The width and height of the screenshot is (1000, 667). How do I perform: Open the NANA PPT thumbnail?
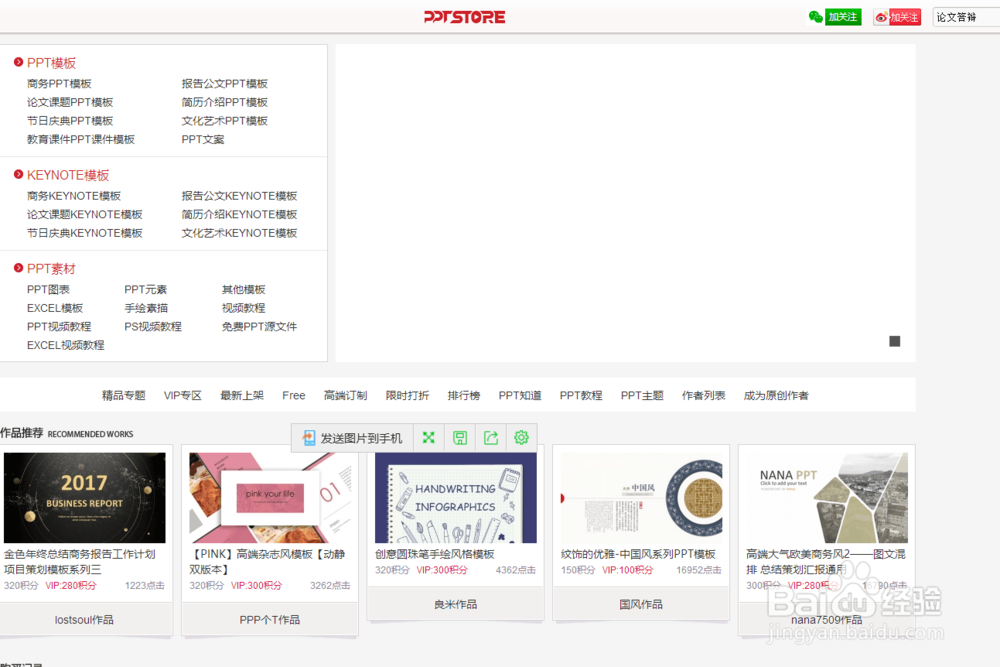(x=827, y=497)
